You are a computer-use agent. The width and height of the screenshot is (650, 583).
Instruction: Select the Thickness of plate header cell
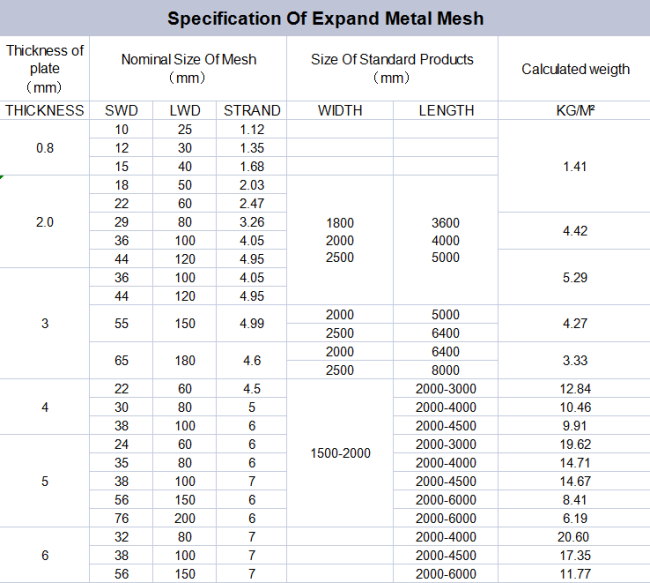coord(44,68)
